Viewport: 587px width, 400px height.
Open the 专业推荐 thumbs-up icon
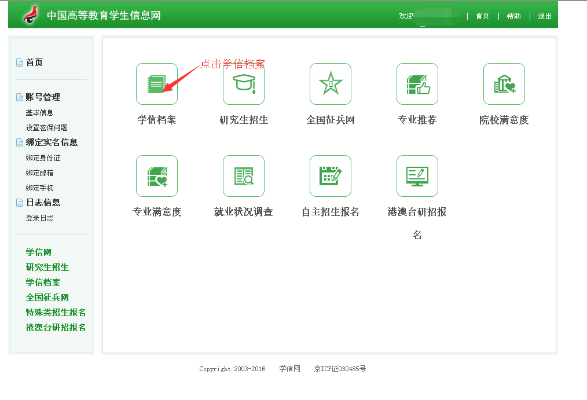coord(417,84)
